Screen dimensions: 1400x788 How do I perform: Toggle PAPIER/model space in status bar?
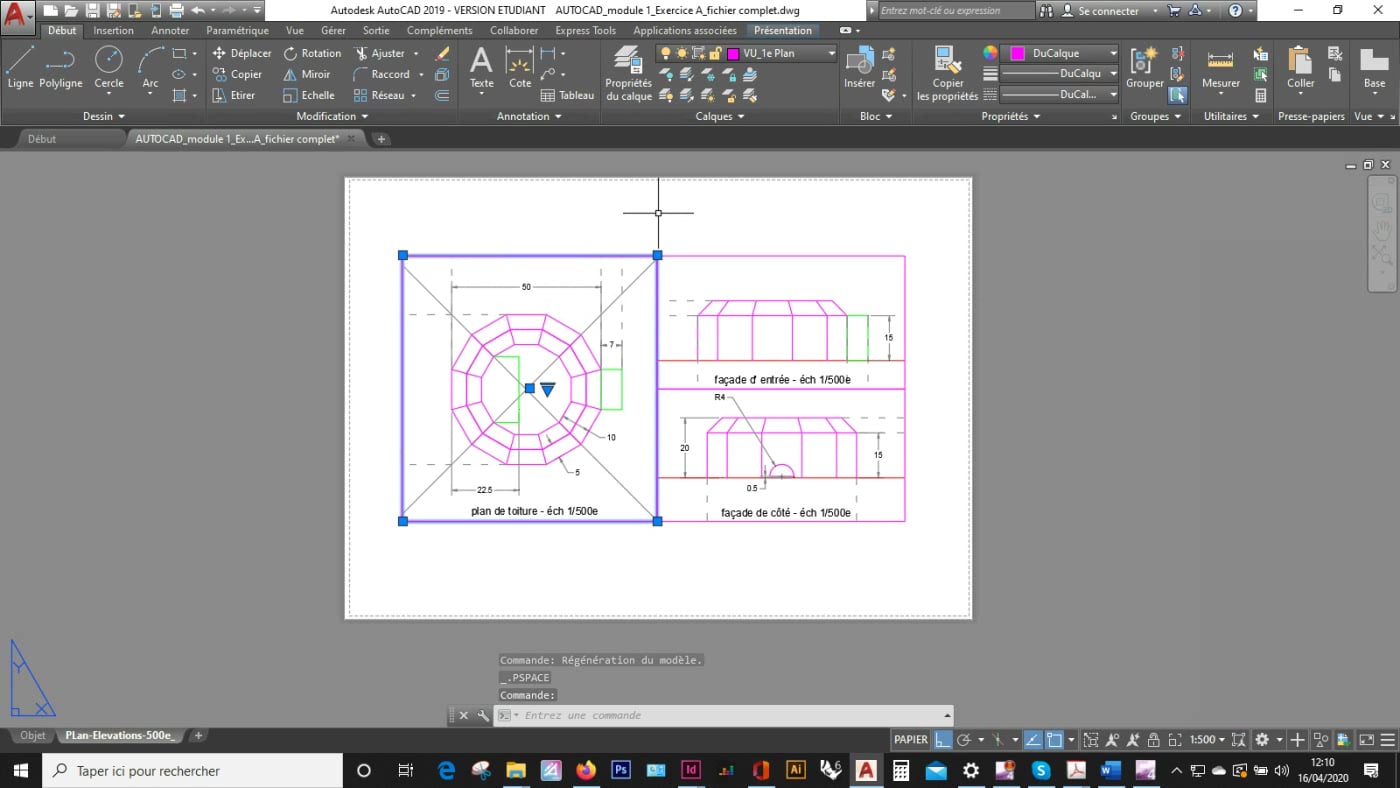point(910,740)
